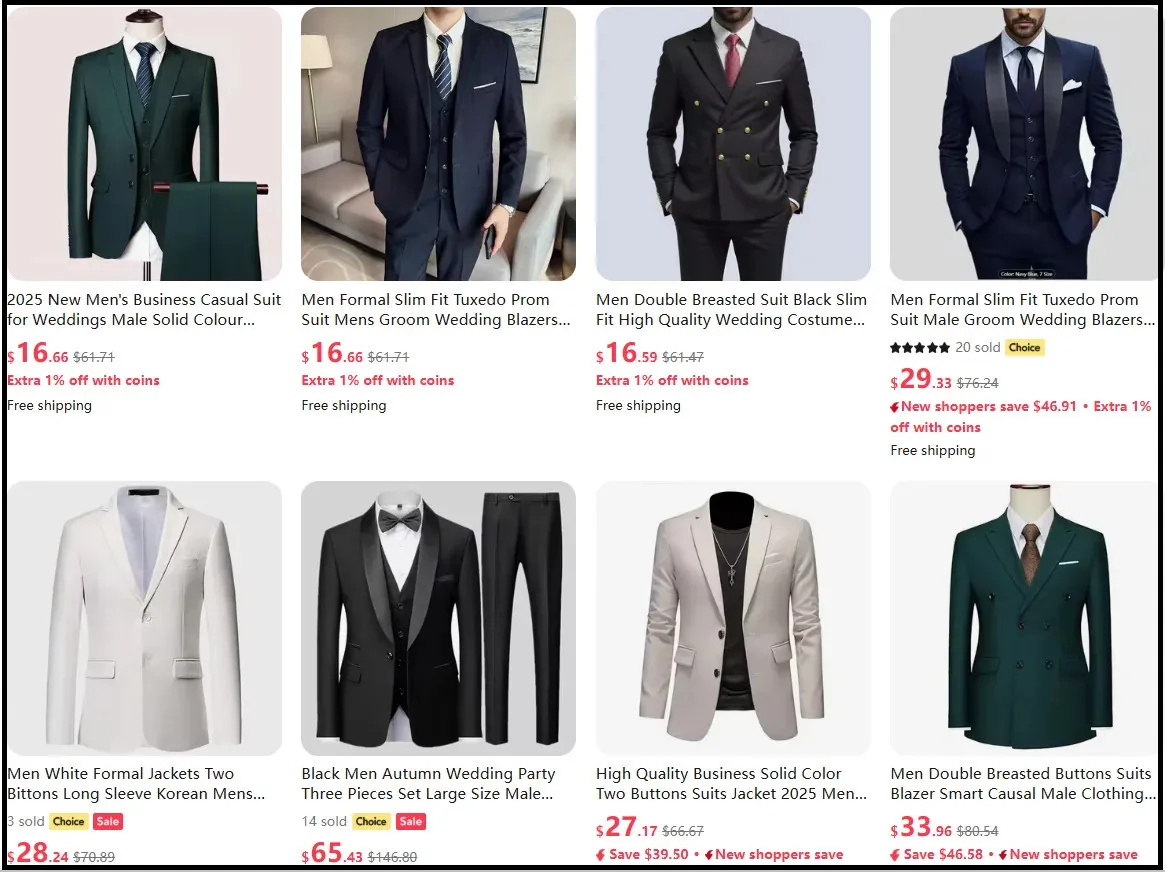Click the Choice badge next to "14 sold"

(371, 822)
